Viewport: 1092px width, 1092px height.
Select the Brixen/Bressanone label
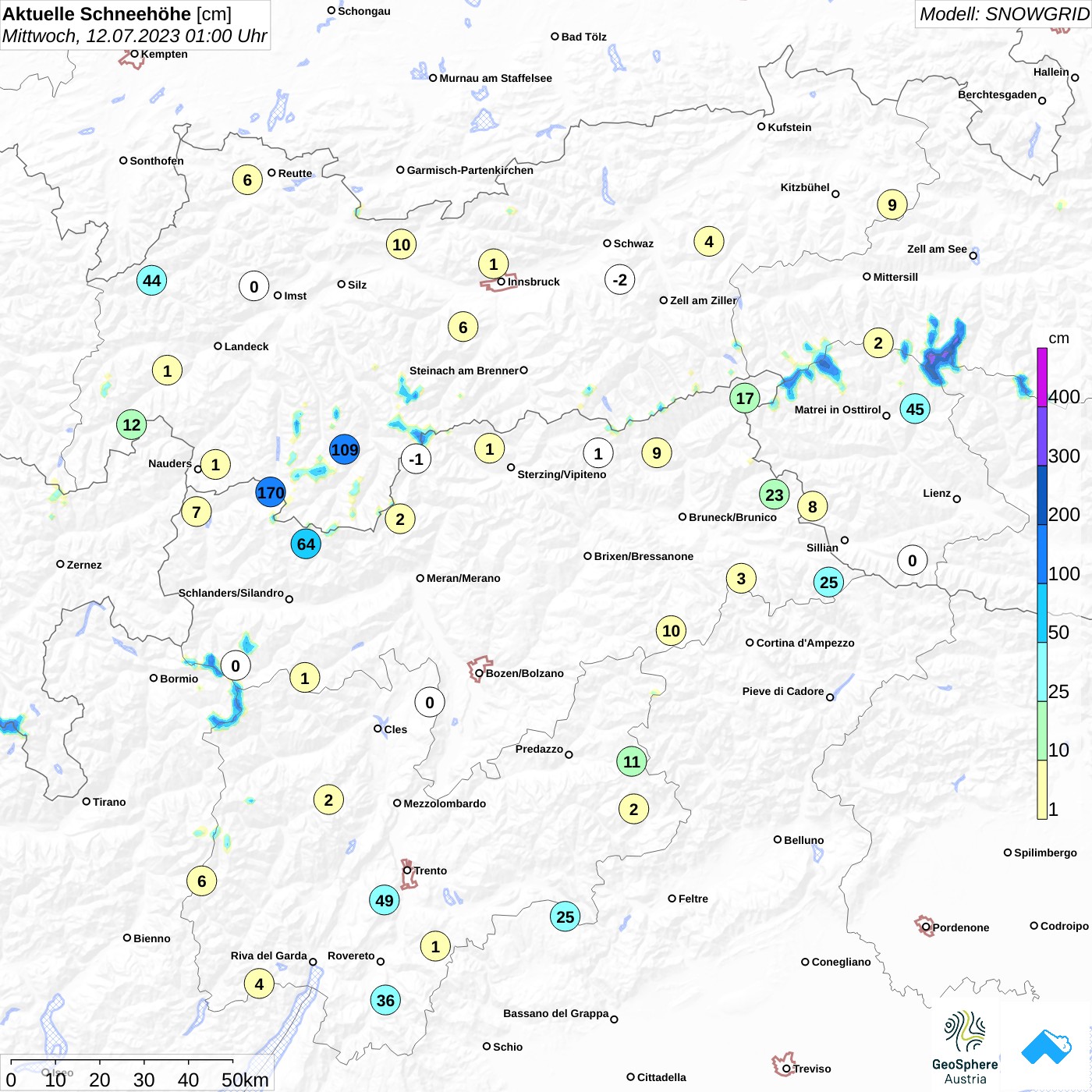tap(643, 556)
